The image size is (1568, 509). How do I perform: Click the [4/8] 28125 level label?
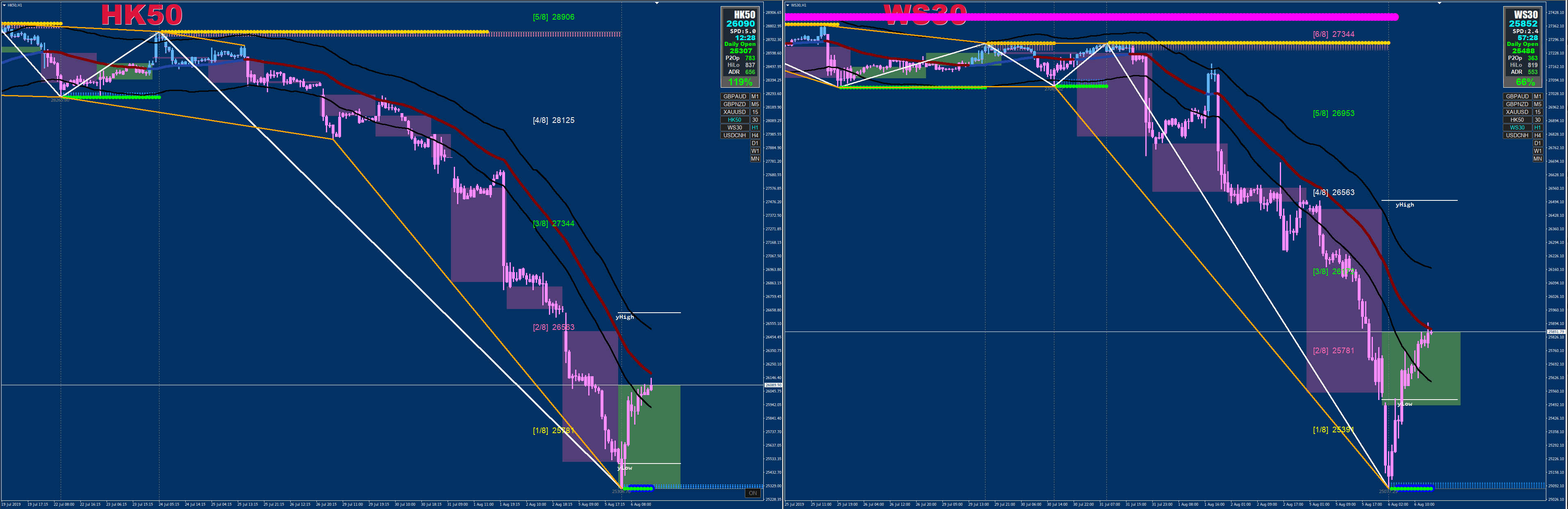pos(553,120)
